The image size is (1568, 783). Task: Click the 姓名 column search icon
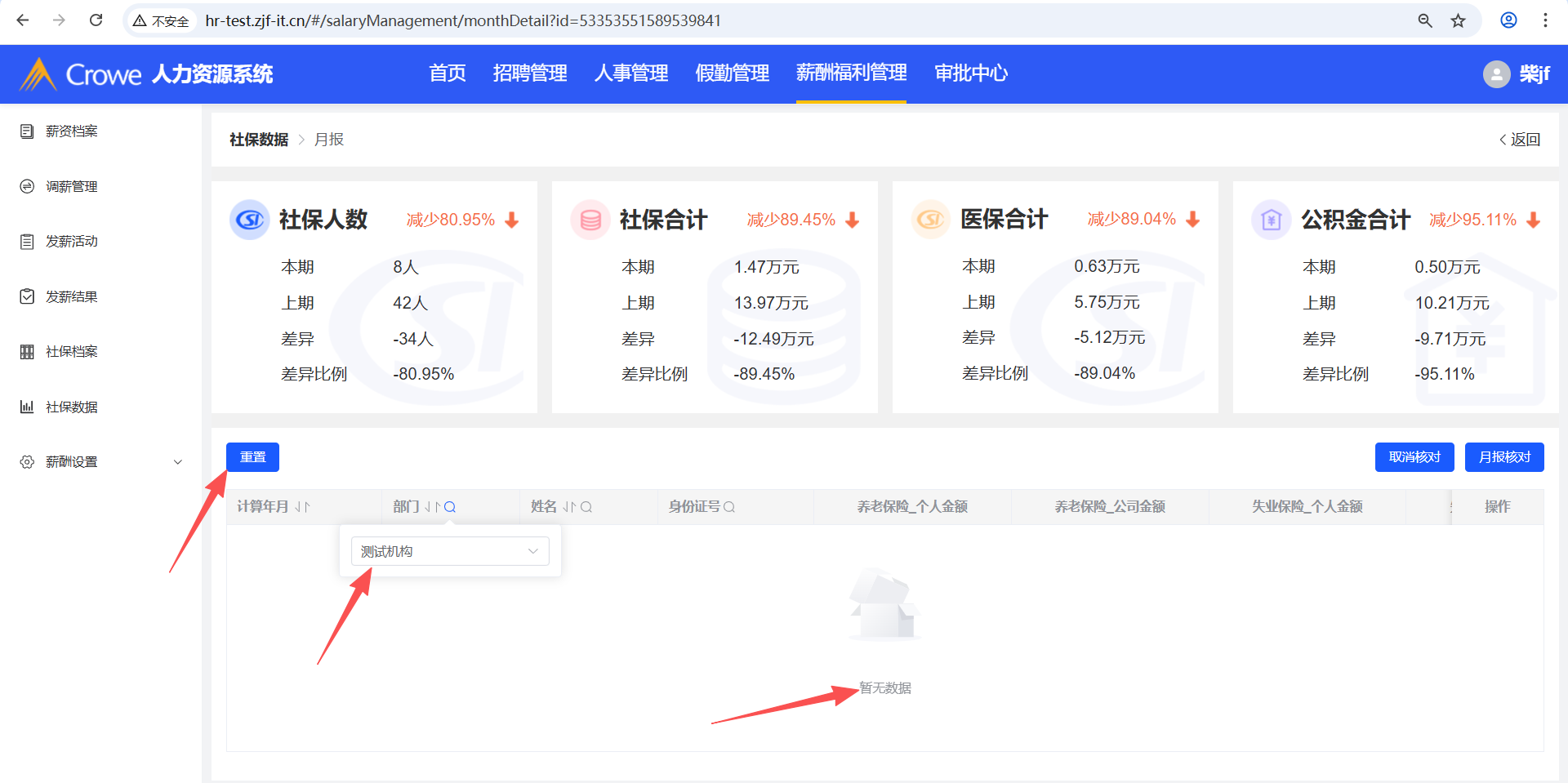(586, 507)
